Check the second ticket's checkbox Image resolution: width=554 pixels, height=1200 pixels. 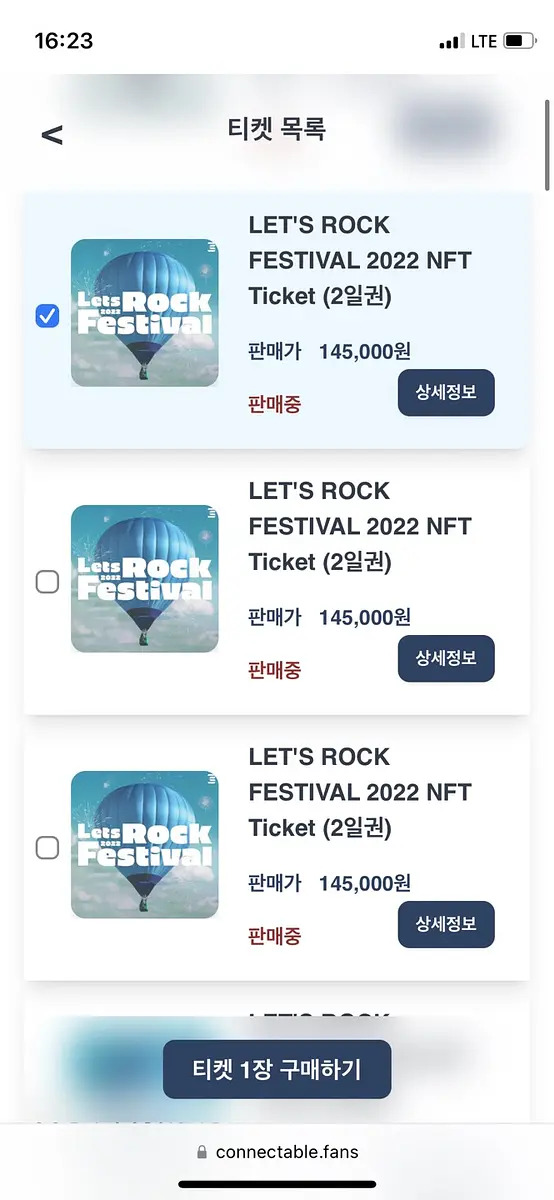coord(47,581)
